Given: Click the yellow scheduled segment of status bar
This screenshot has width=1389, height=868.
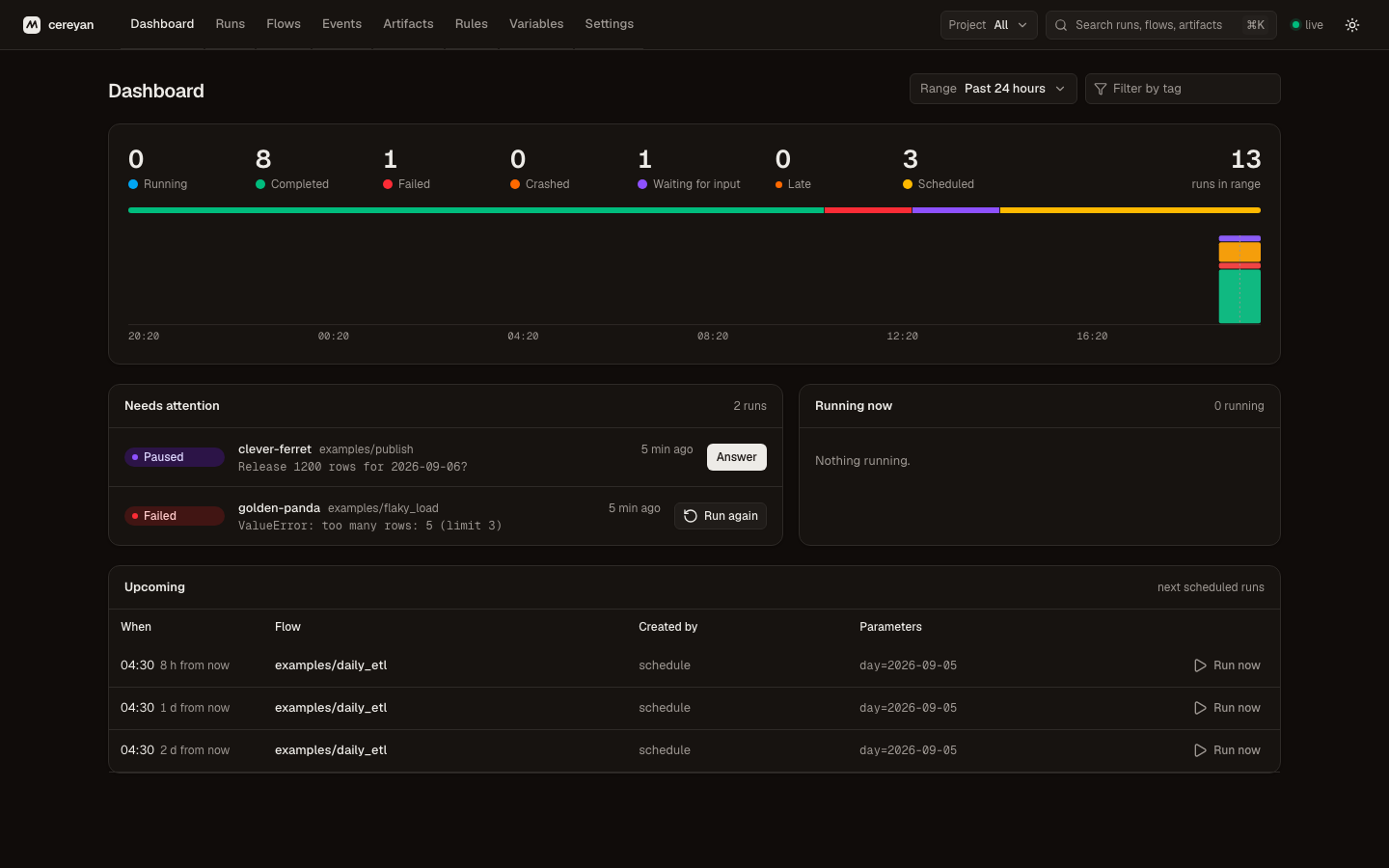Looking at the screenshot, I should 1130,210.
